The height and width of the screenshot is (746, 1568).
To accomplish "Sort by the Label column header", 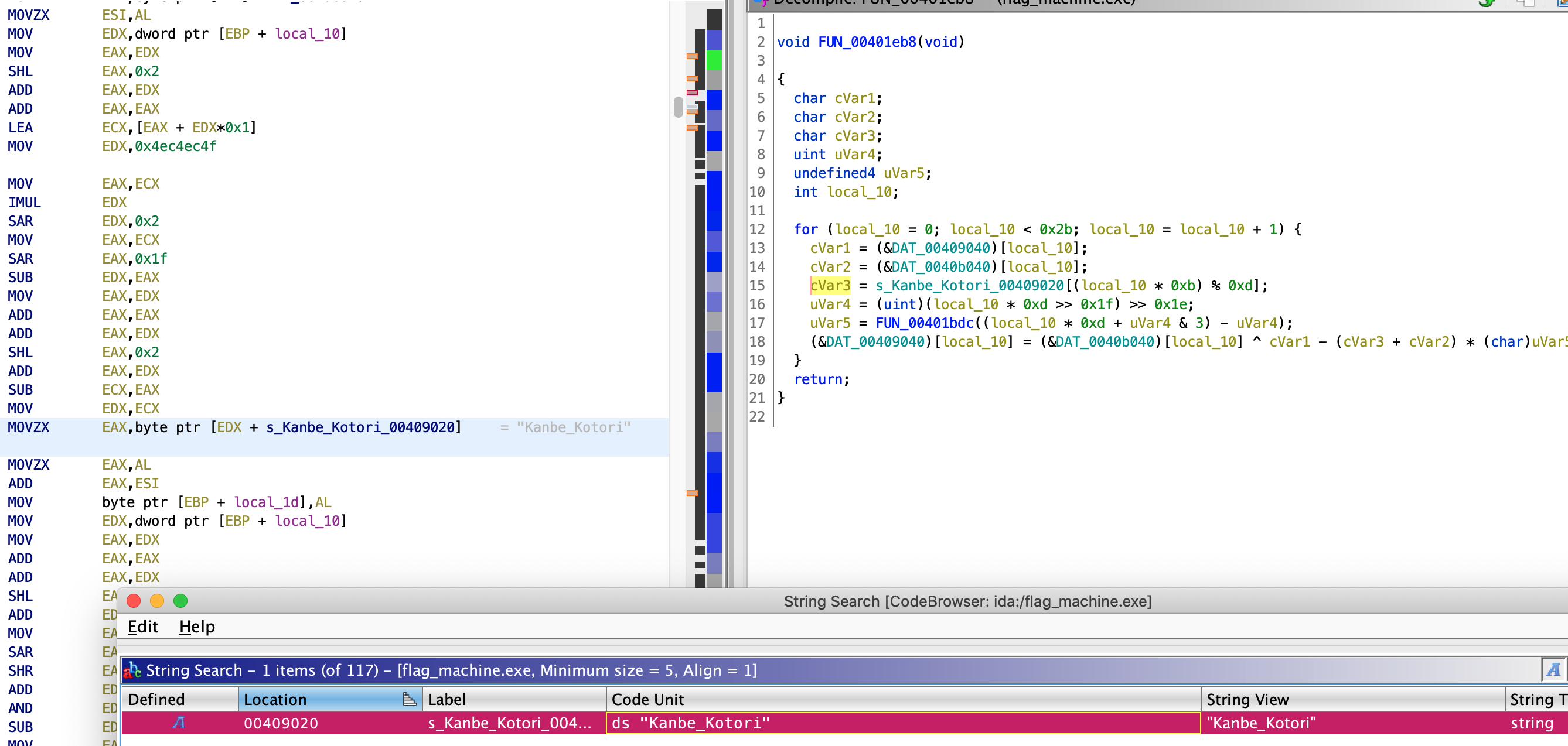I will 514,700.
